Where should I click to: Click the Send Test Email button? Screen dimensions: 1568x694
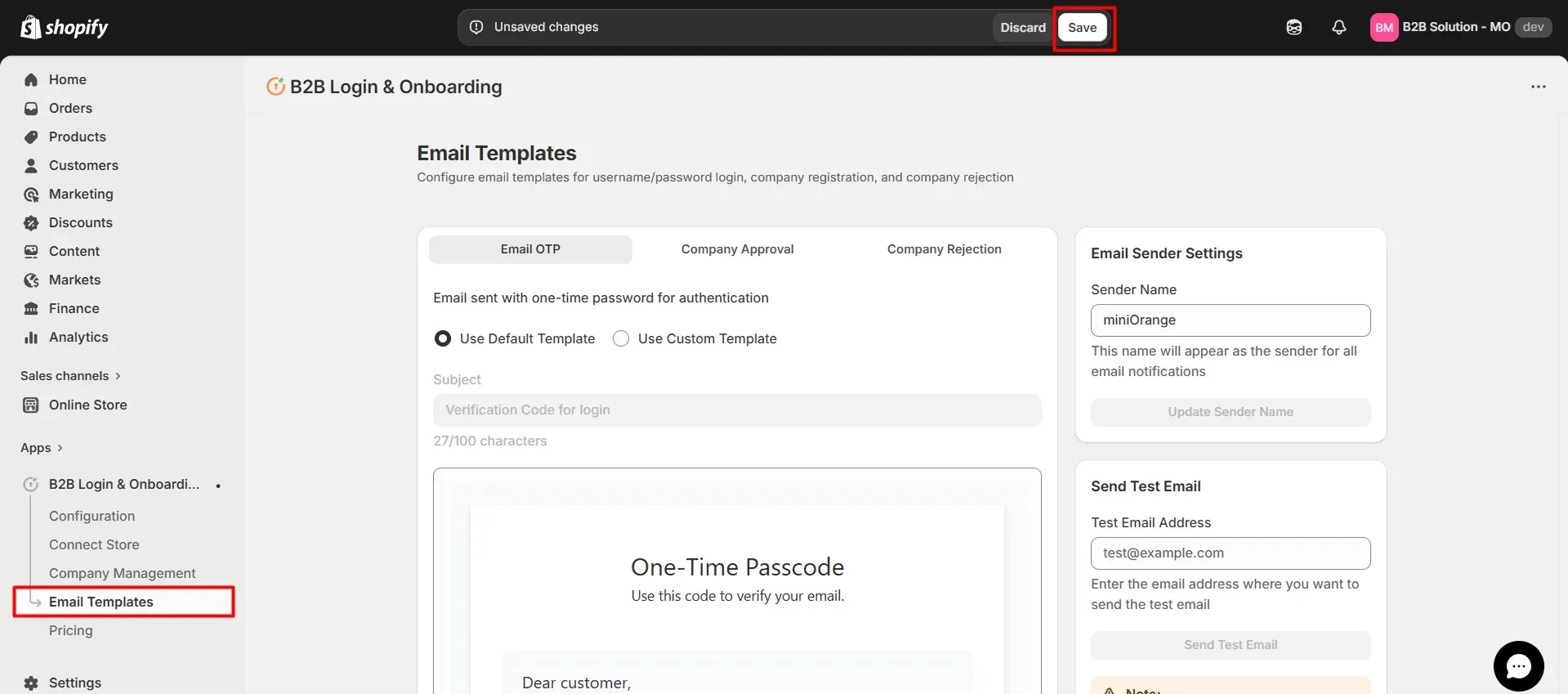1231,645
